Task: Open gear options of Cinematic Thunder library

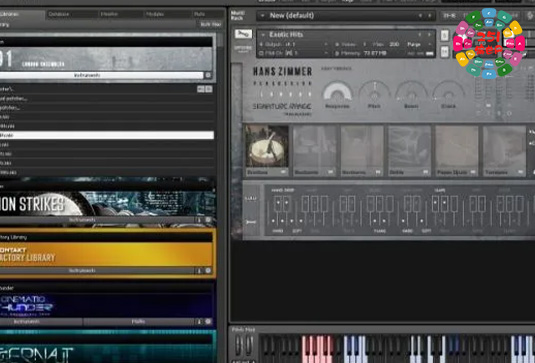Action: tap(208, 321)
